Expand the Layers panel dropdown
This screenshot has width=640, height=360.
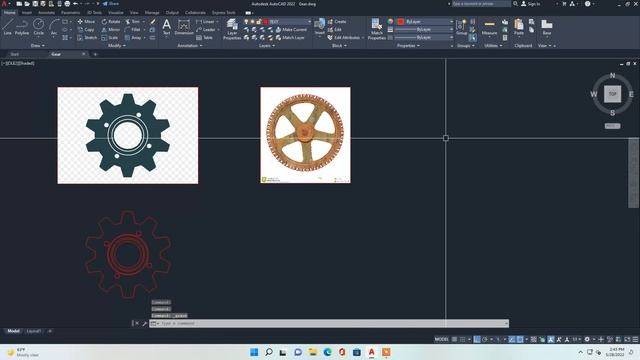[x=267, y=46]
